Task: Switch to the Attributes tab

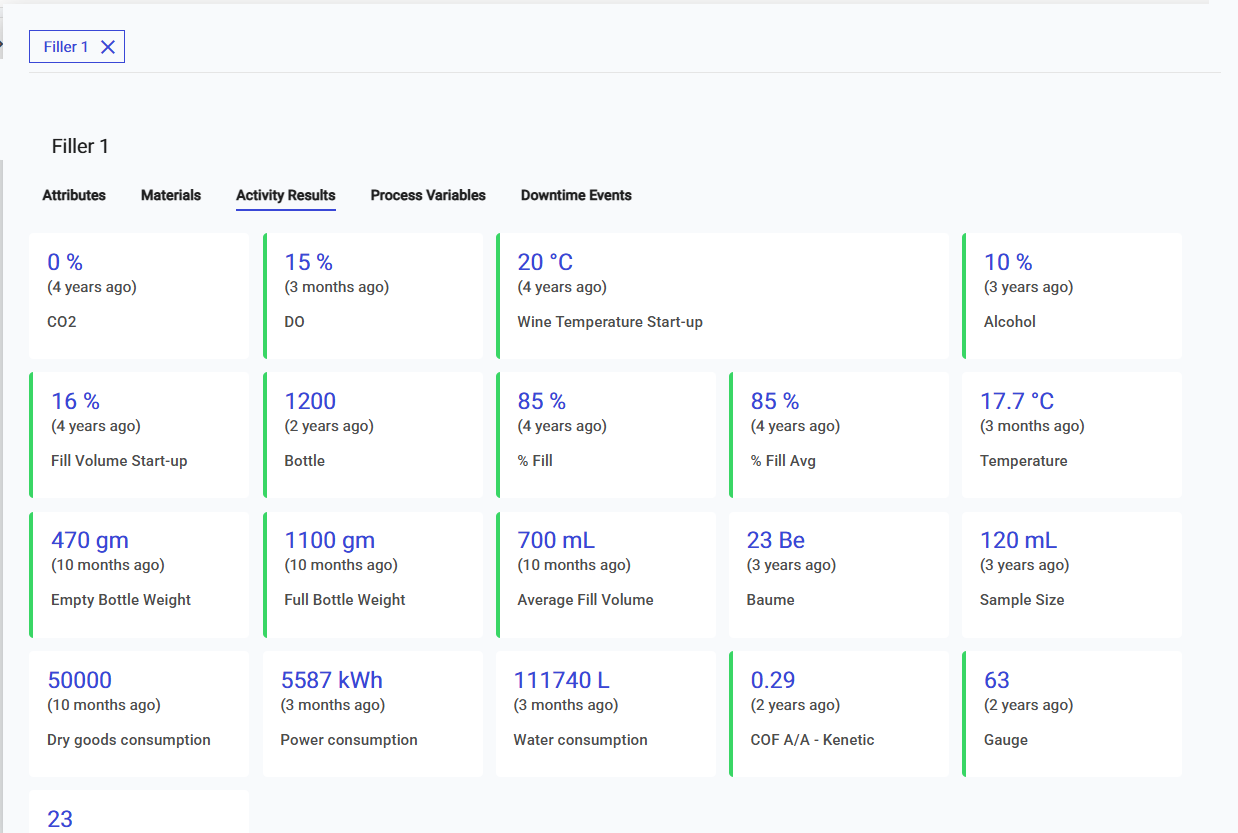Action: 74,195
